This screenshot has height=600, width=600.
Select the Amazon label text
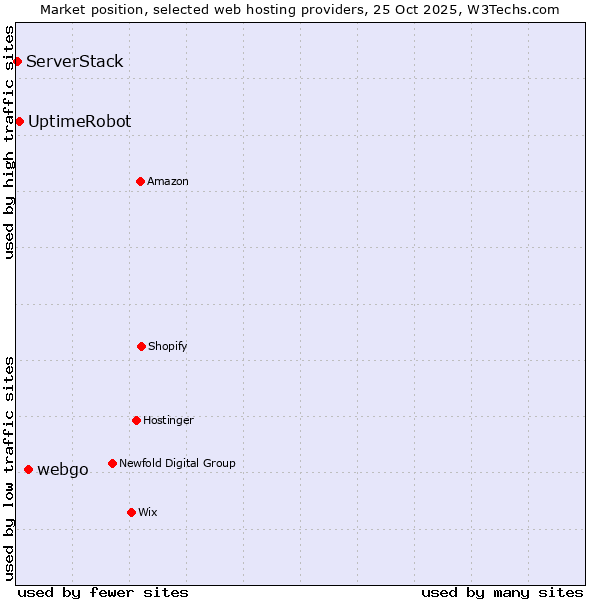click(168, 181)
